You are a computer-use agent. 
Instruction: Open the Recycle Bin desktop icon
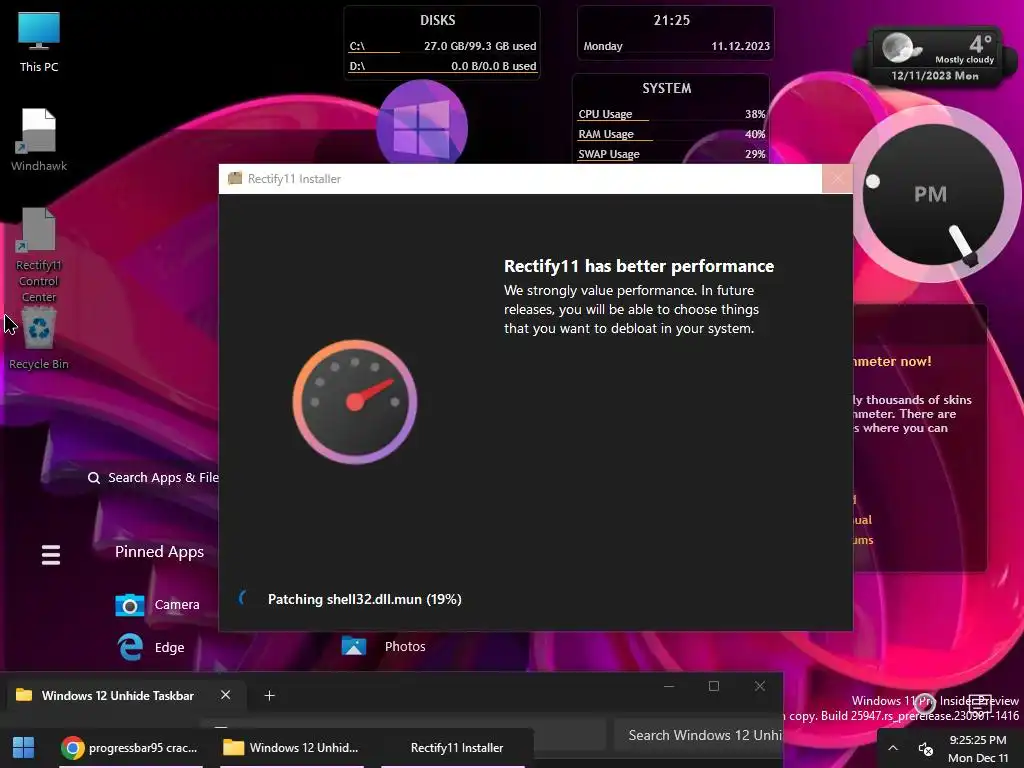pyautogui.click(x=39, y=339)
